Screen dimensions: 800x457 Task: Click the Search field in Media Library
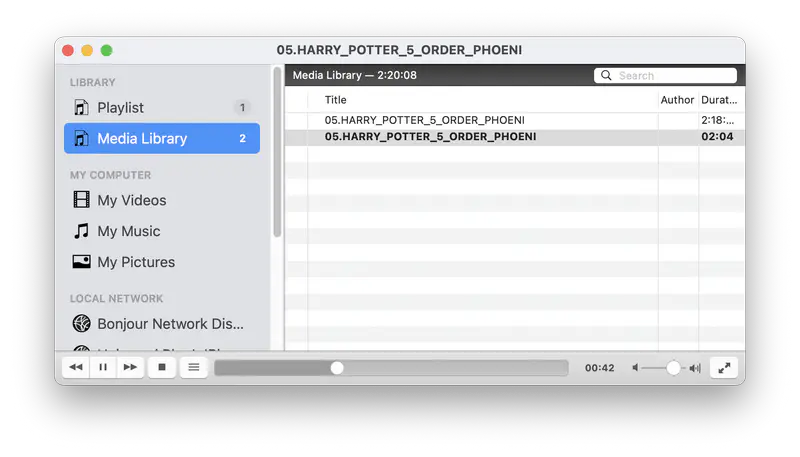click(665, 75)
